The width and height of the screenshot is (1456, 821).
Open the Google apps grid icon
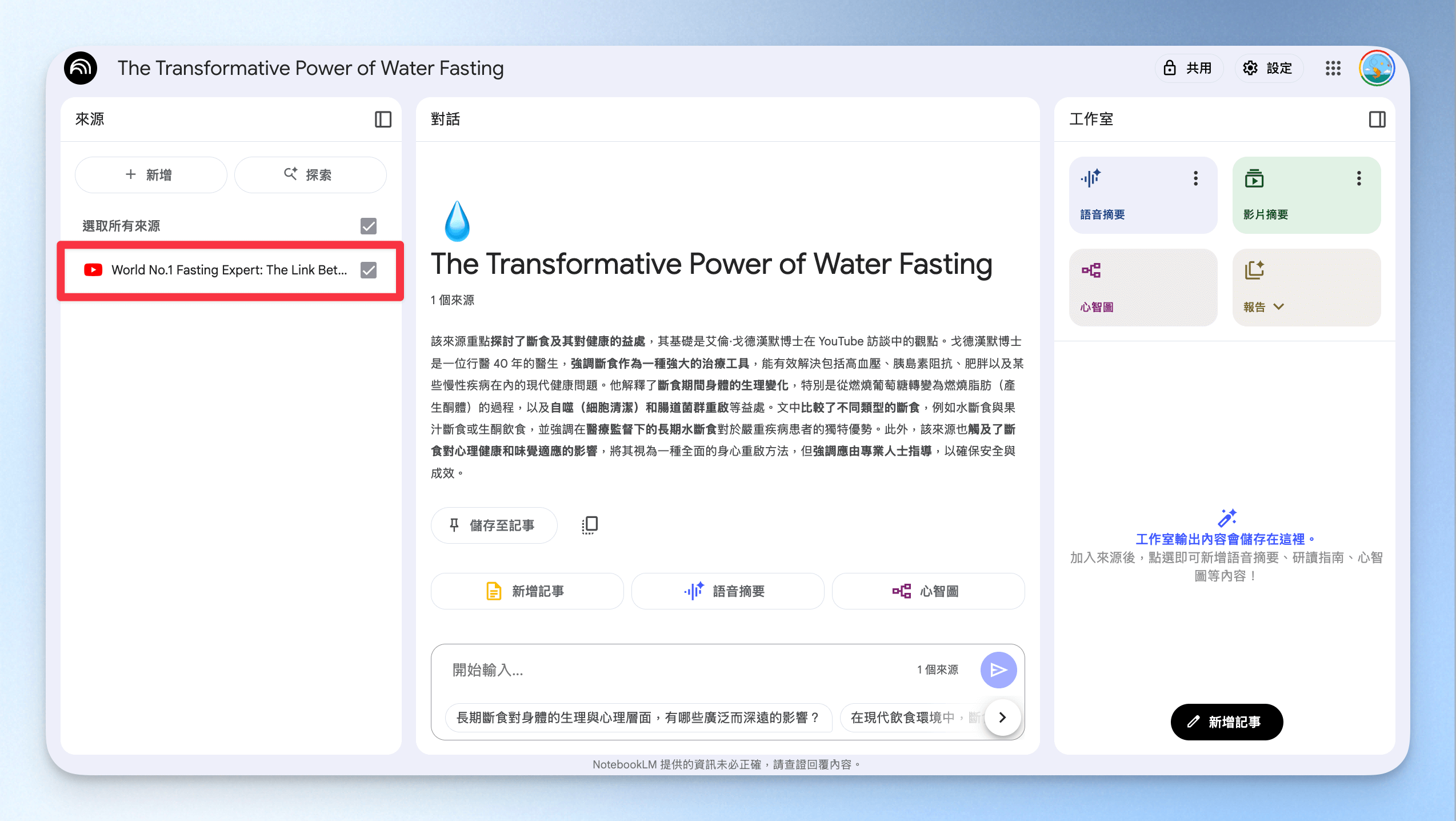click(x=1333, y=69)
